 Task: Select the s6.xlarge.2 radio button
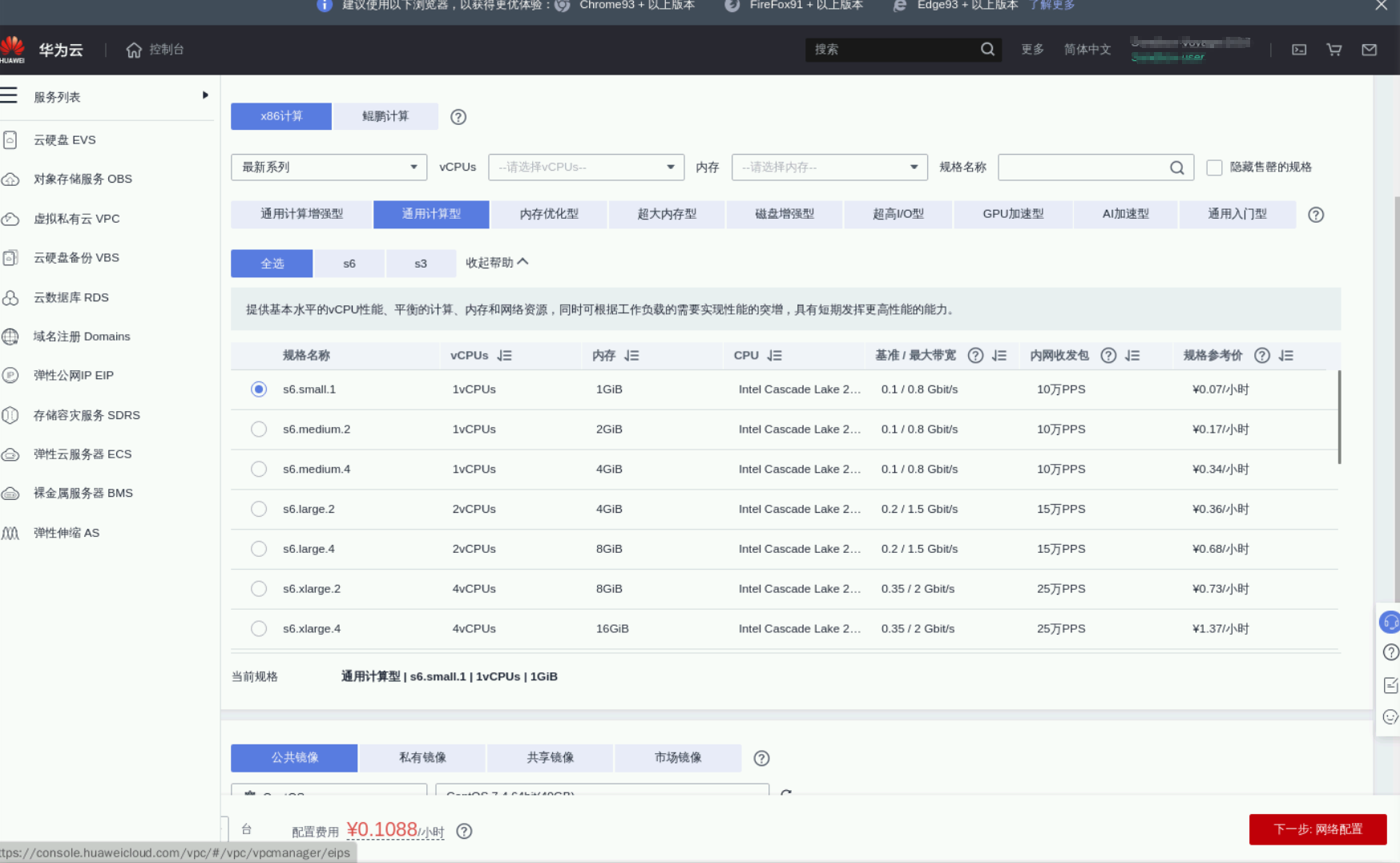[259, 589]
